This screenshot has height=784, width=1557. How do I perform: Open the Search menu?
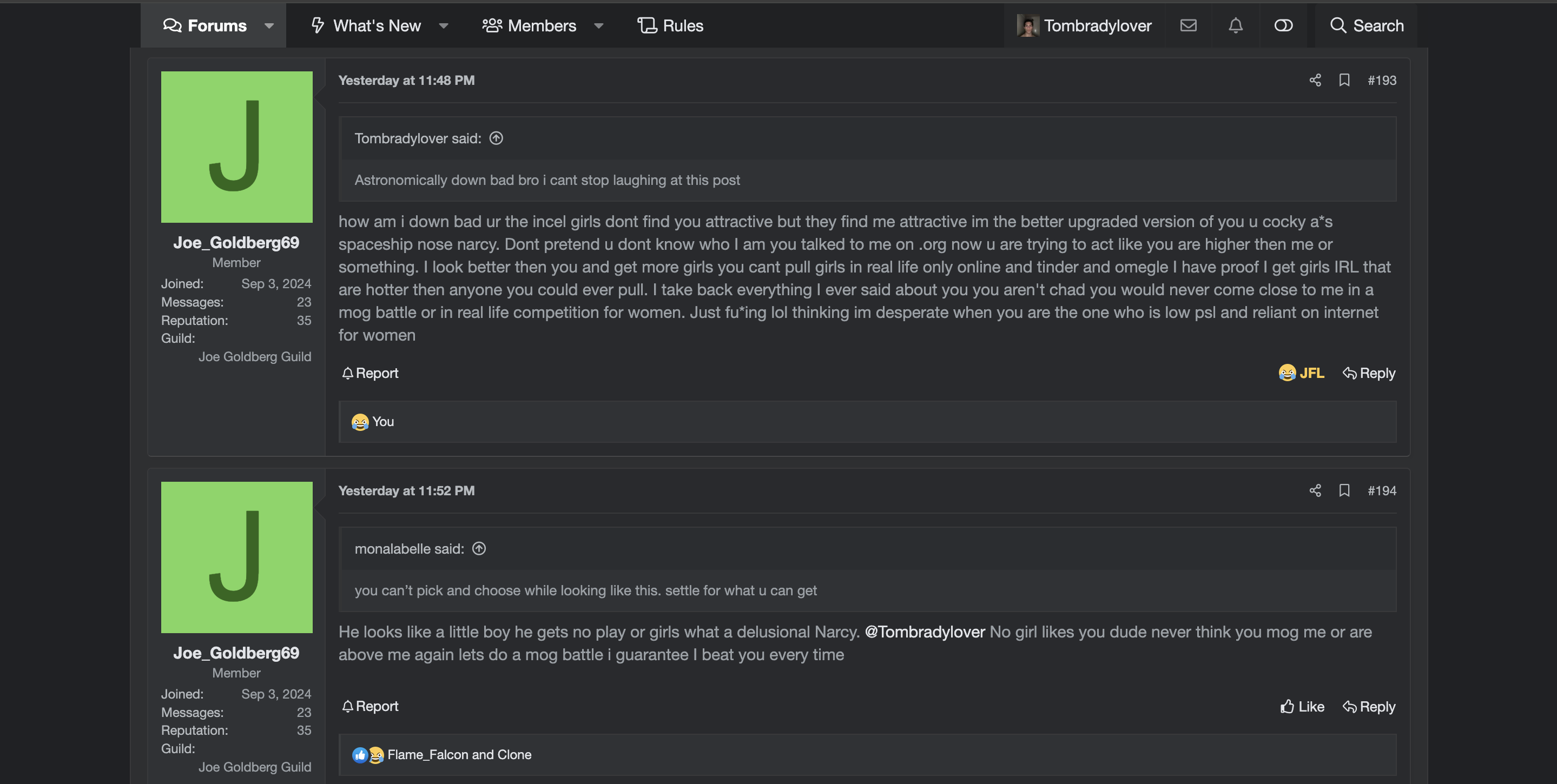pos(1367,25)
